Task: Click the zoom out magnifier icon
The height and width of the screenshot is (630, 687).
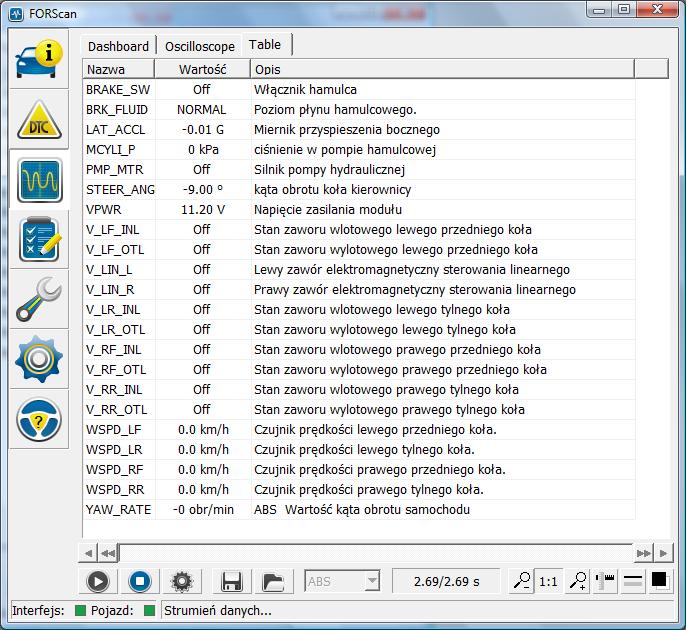Action: 522,581
